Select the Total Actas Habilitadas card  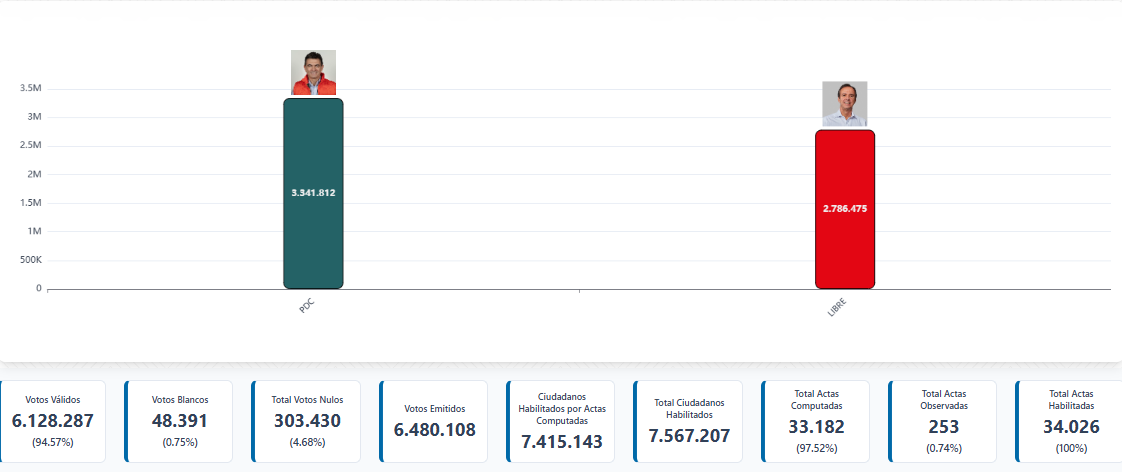[1069, 421]
